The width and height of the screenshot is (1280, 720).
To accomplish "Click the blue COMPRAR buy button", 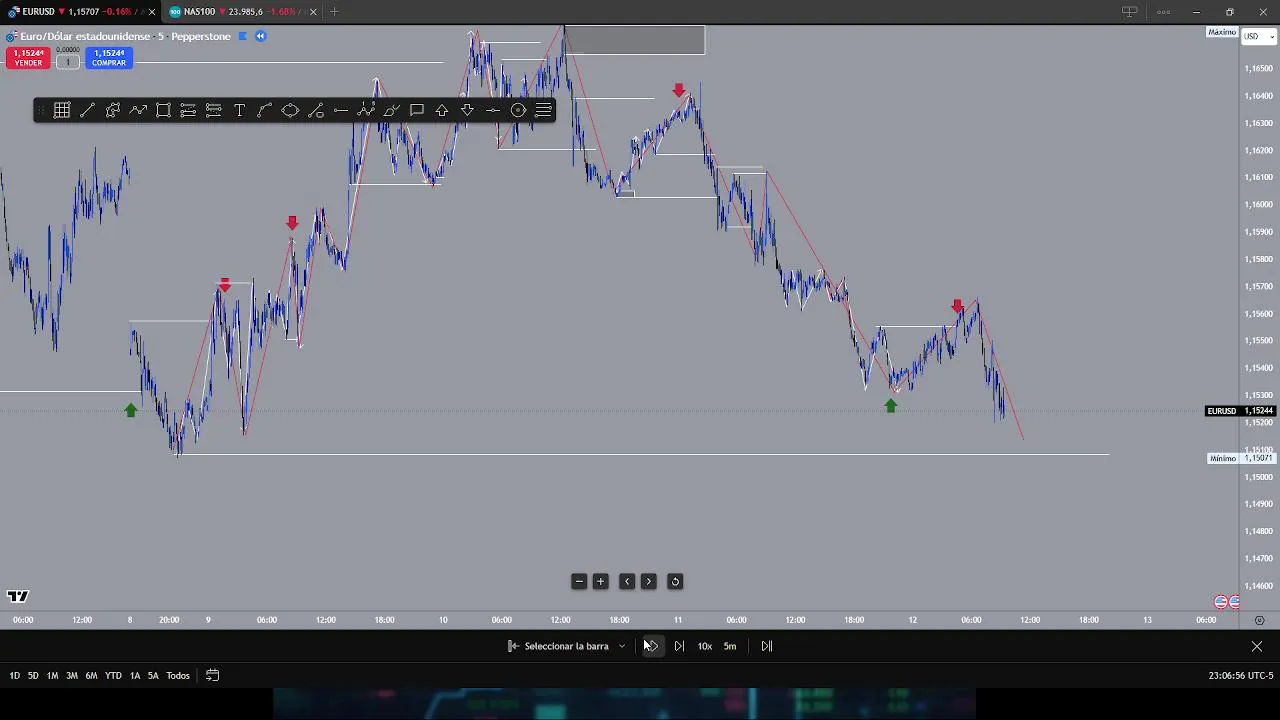I will (x=109, y=58).
